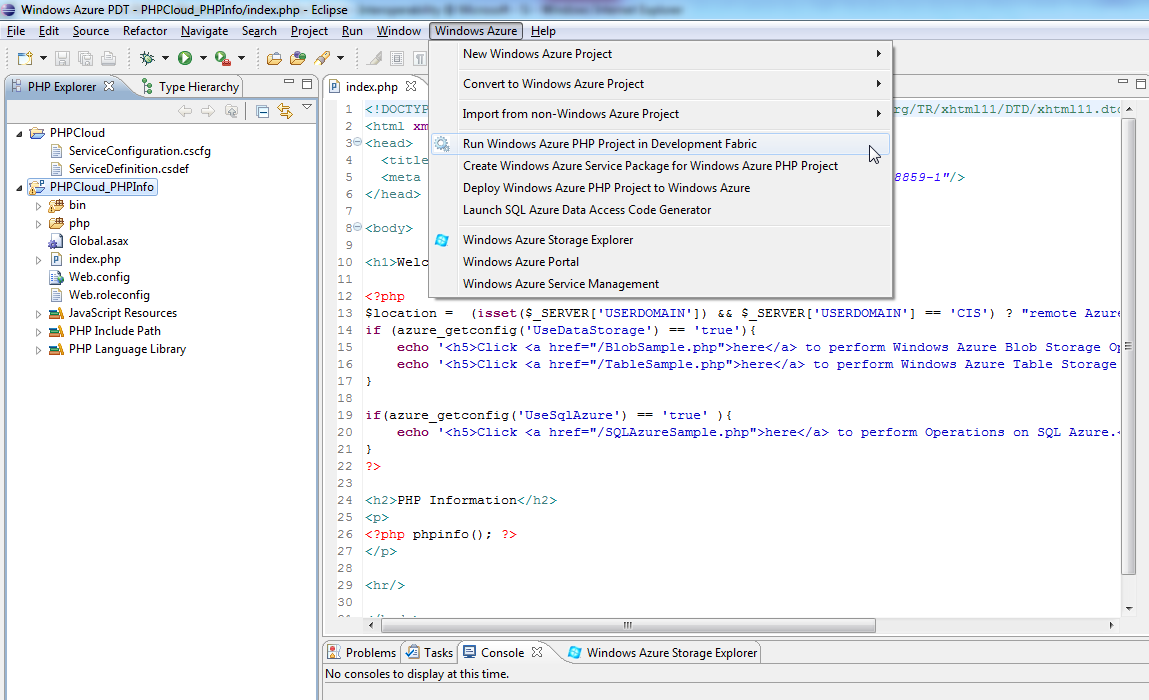Switch to the Problems tab
This screenshot has width=1149, height=700.
coord(362,652)
